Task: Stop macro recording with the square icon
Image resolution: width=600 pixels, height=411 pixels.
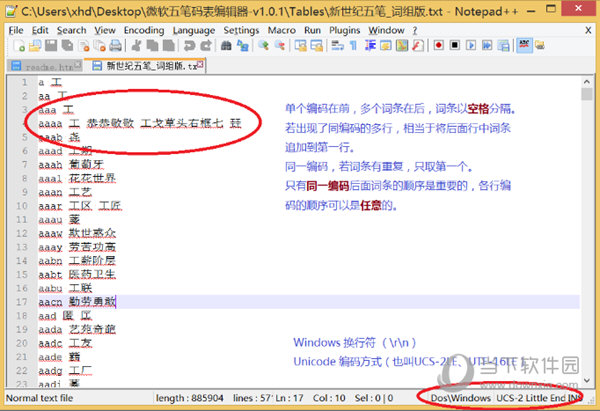Action: [x=455, y=46]
